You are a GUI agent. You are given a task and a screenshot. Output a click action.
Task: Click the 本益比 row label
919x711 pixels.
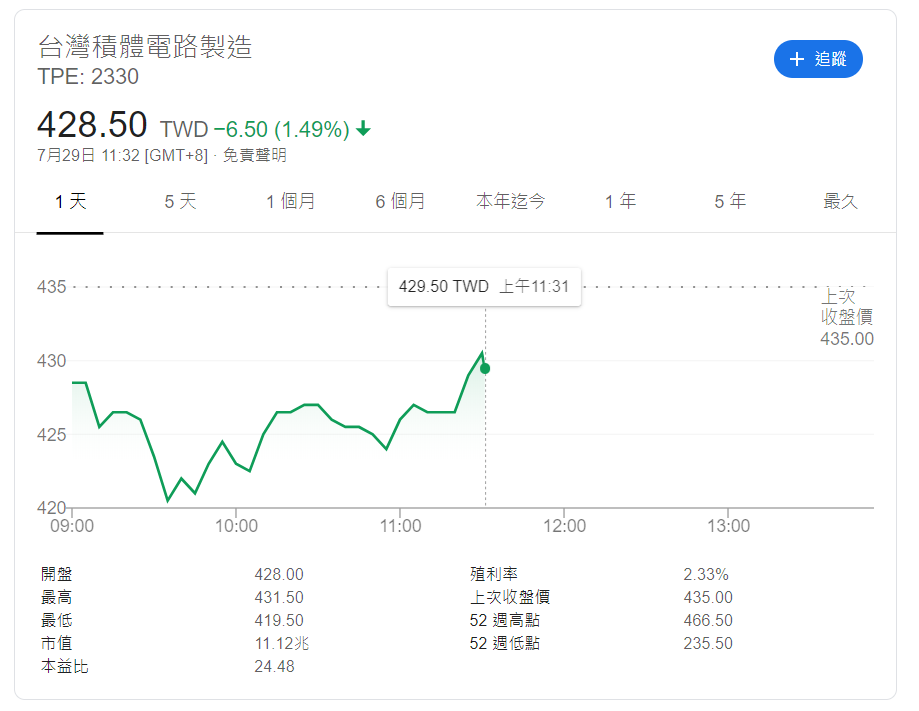[x=64, y=666]
